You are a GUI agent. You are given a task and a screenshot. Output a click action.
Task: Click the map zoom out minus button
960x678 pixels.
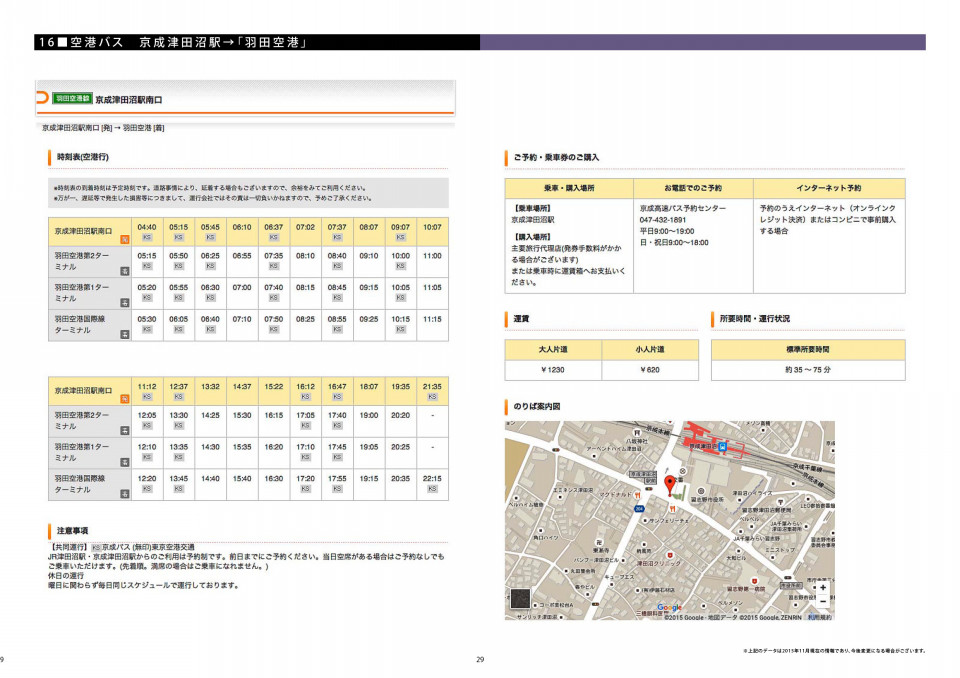pos(822,602)
